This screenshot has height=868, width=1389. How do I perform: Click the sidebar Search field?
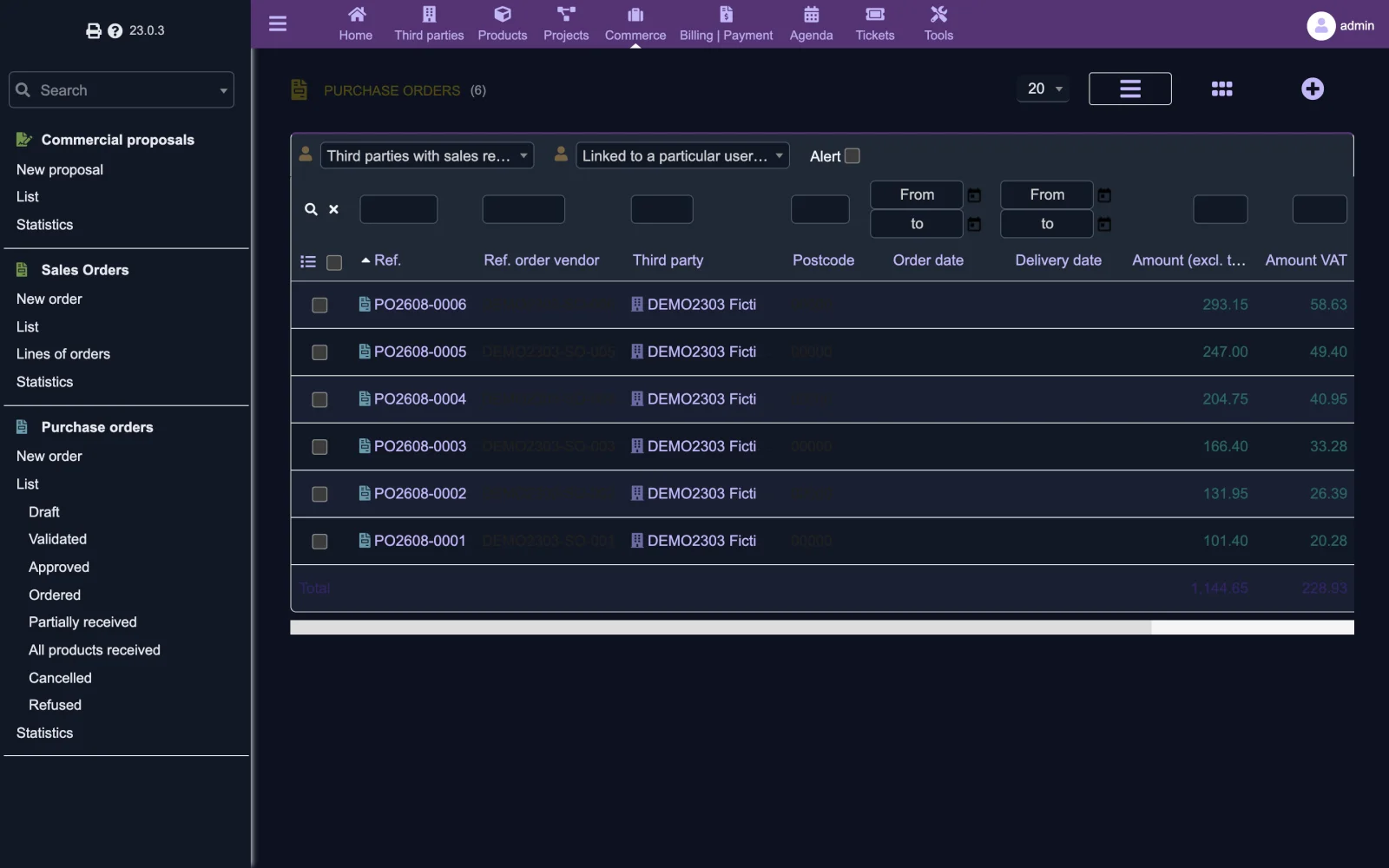pos(122,90)
